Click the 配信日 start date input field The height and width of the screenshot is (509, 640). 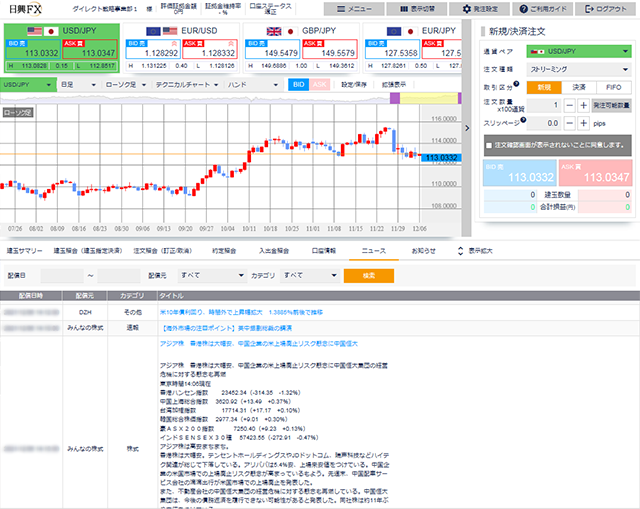60,274
